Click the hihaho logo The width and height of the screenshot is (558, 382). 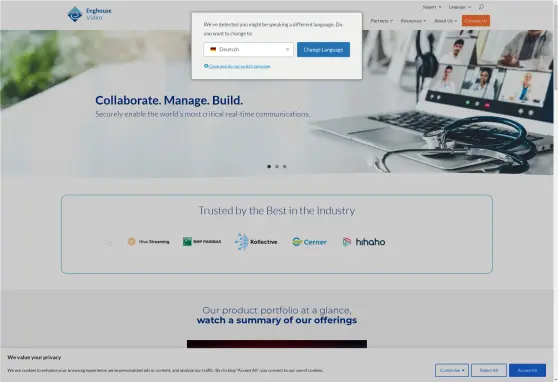[364, 242]
